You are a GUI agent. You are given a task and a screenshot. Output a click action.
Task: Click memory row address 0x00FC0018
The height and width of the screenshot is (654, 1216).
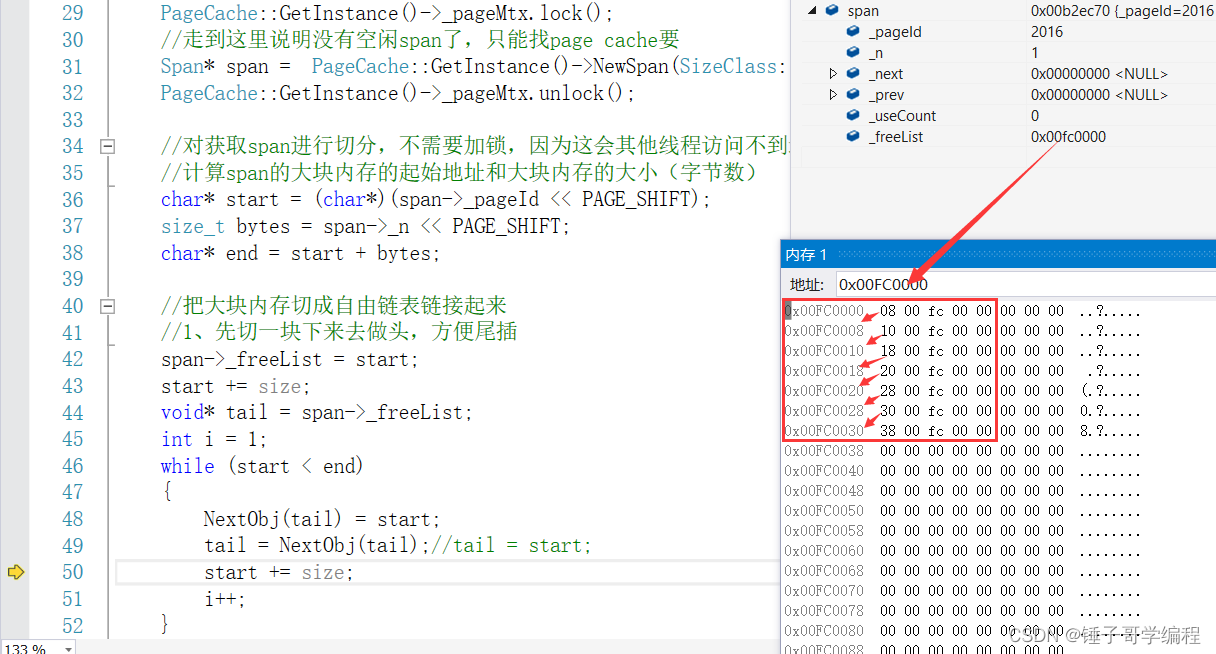(824, 371)
